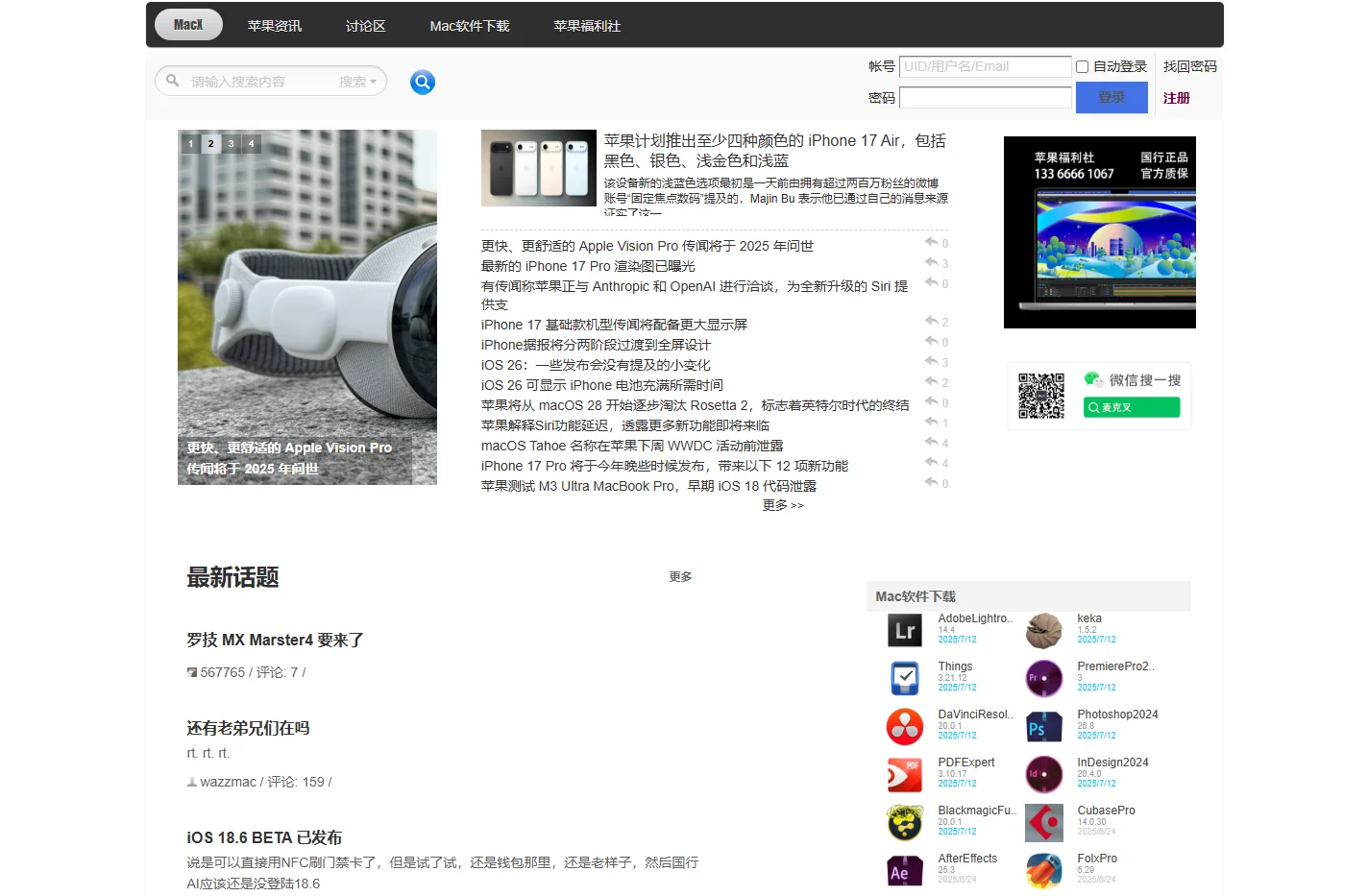Open 罗技 MX Marster4 要来了 topic

pos(275,640)
